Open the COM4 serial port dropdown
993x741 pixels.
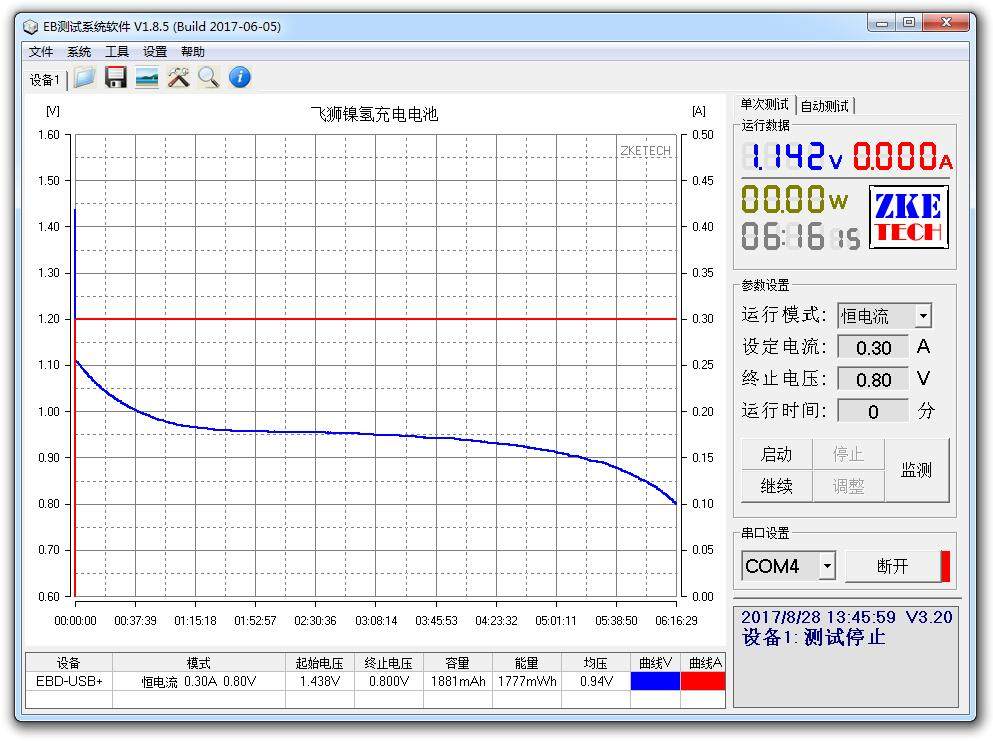(x=827, y=567)
